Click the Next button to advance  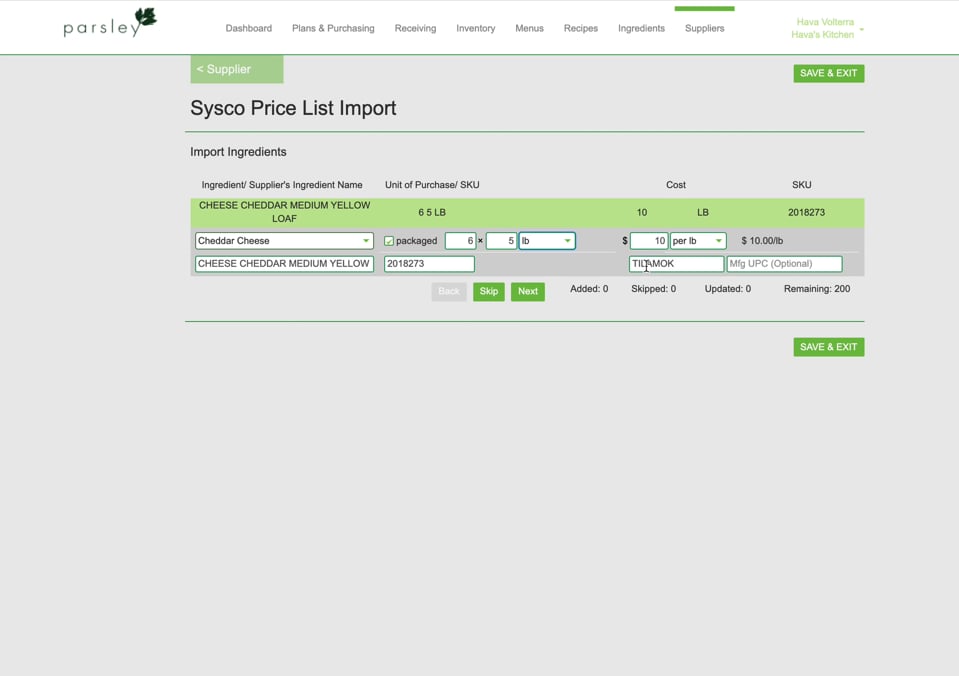527,291
